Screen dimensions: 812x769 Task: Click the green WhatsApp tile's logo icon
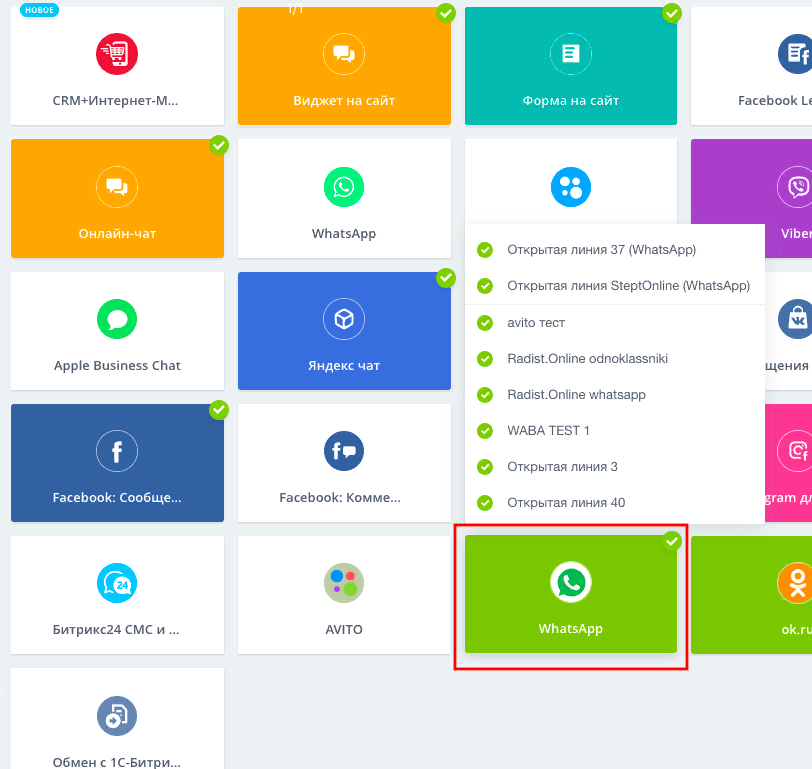571,583
